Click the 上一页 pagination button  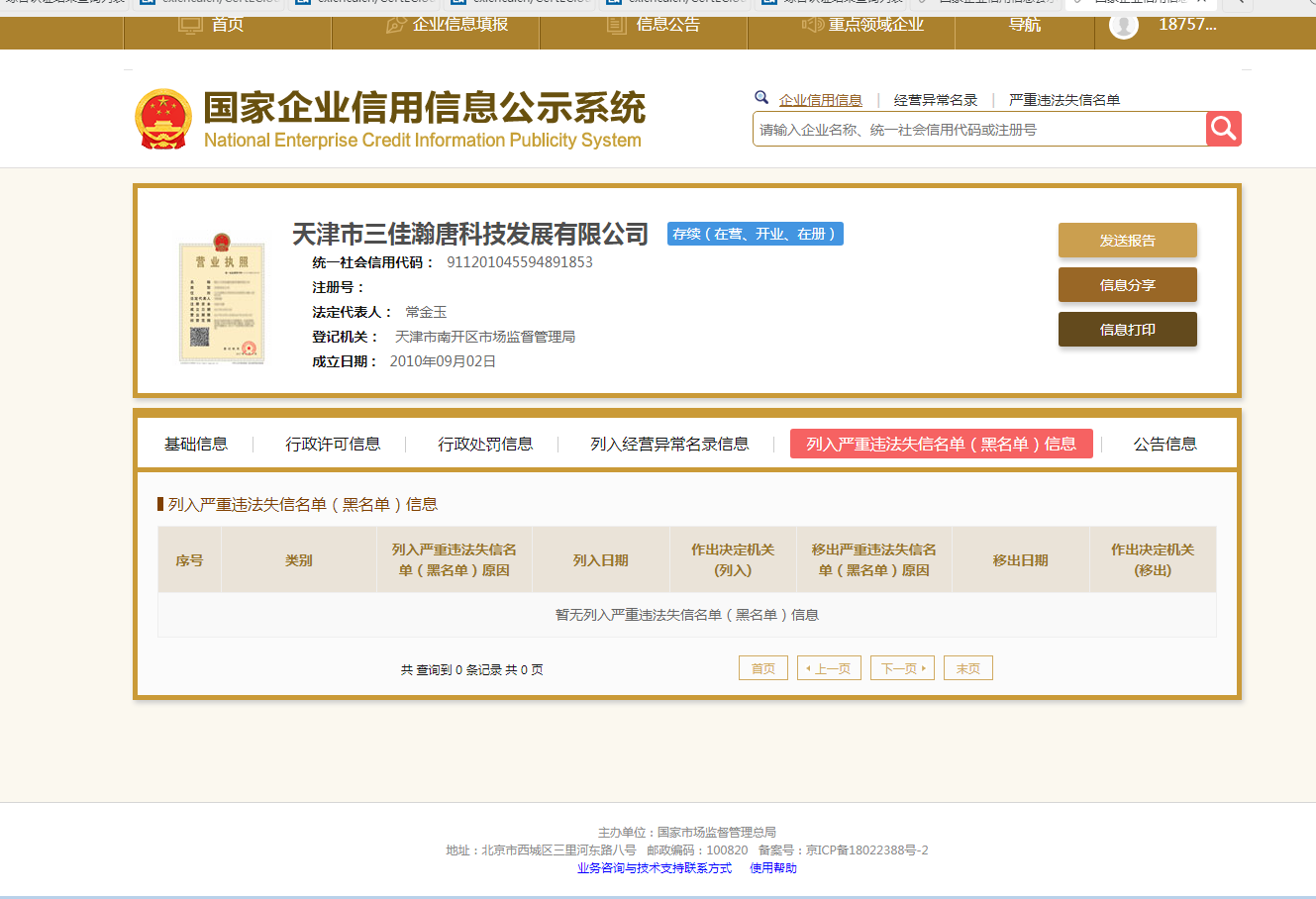pyautogui.click(x=829, y=668)
